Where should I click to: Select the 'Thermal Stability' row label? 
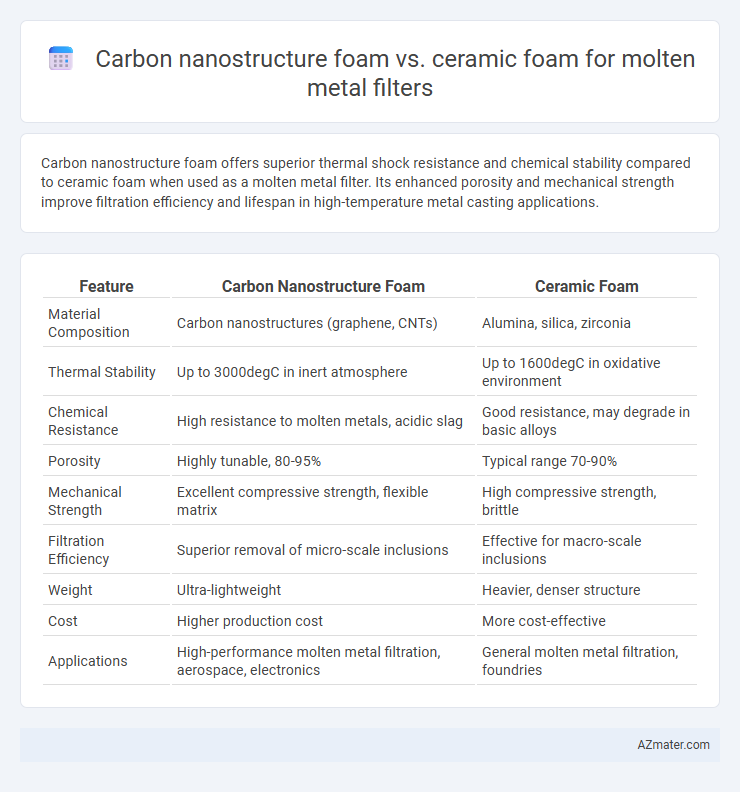(x=102, y=372)
